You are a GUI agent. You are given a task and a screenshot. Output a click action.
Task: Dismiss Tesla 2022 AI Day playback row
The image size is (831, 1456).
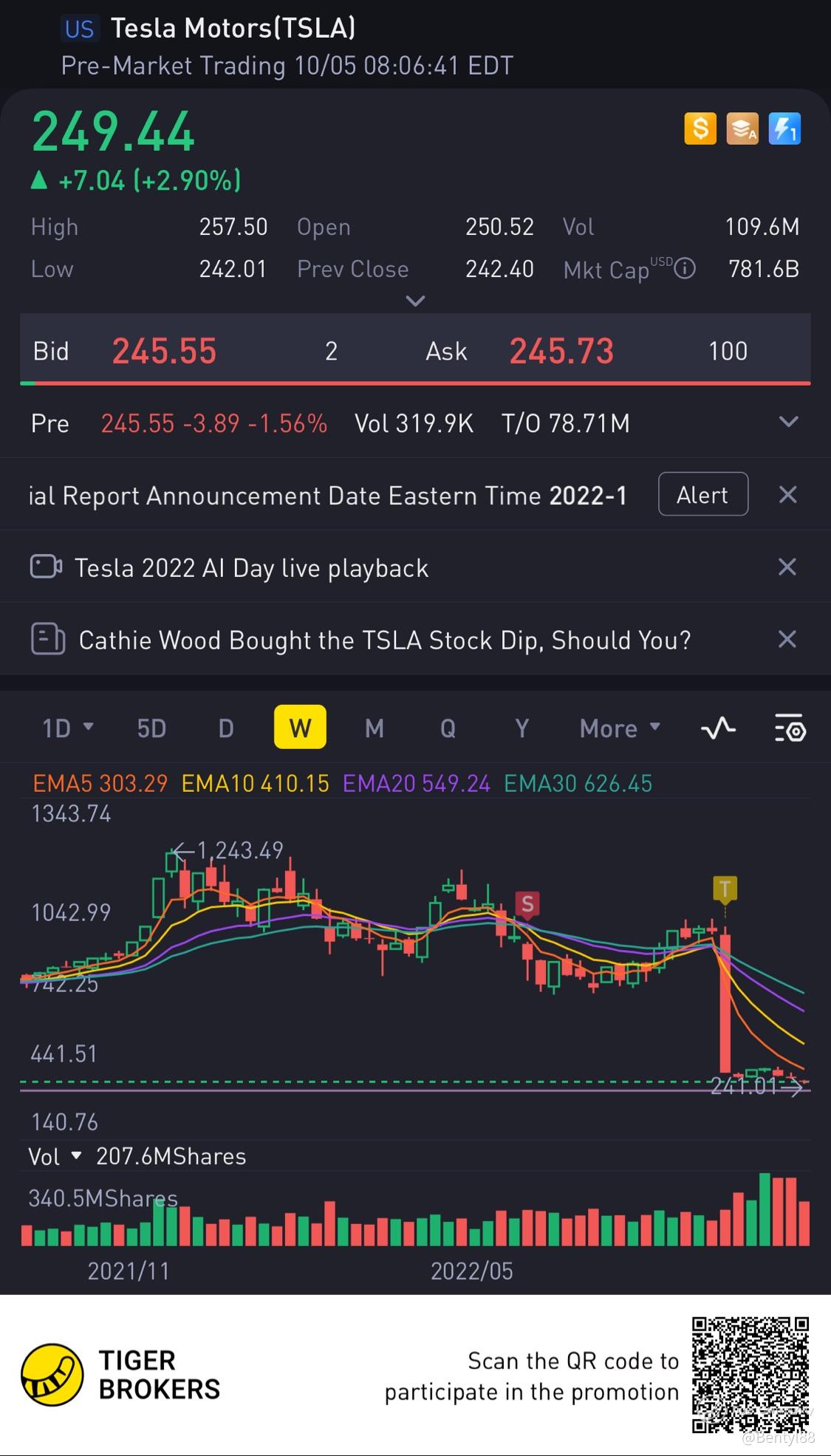787,567
